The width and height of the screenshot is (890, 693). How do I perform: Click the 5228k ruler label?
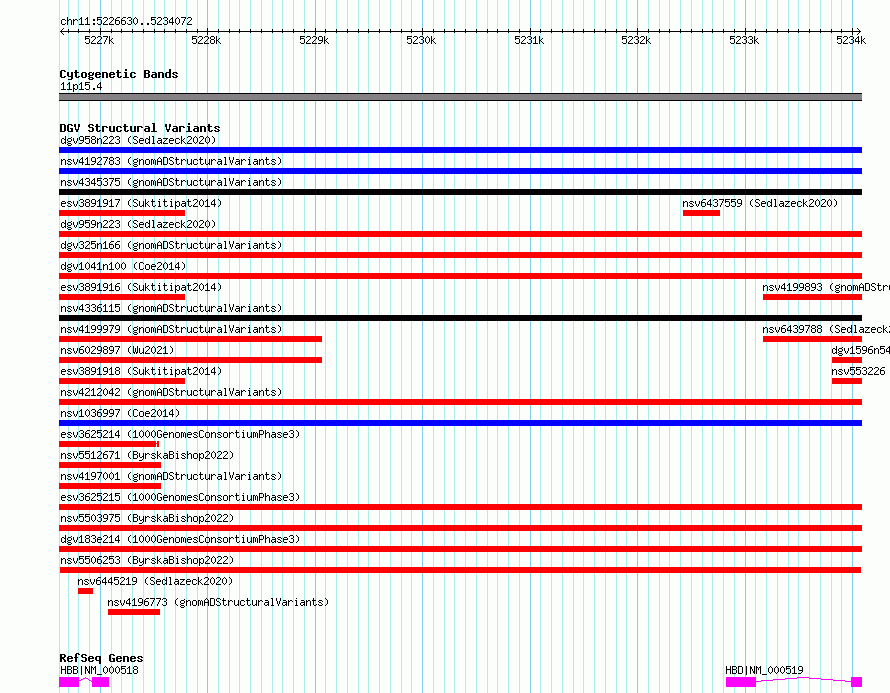207,40
